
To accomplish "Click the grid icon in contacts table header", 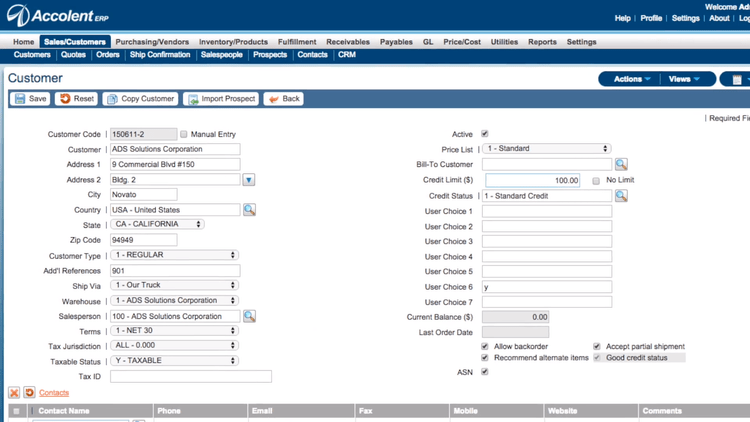I will 16,411.
